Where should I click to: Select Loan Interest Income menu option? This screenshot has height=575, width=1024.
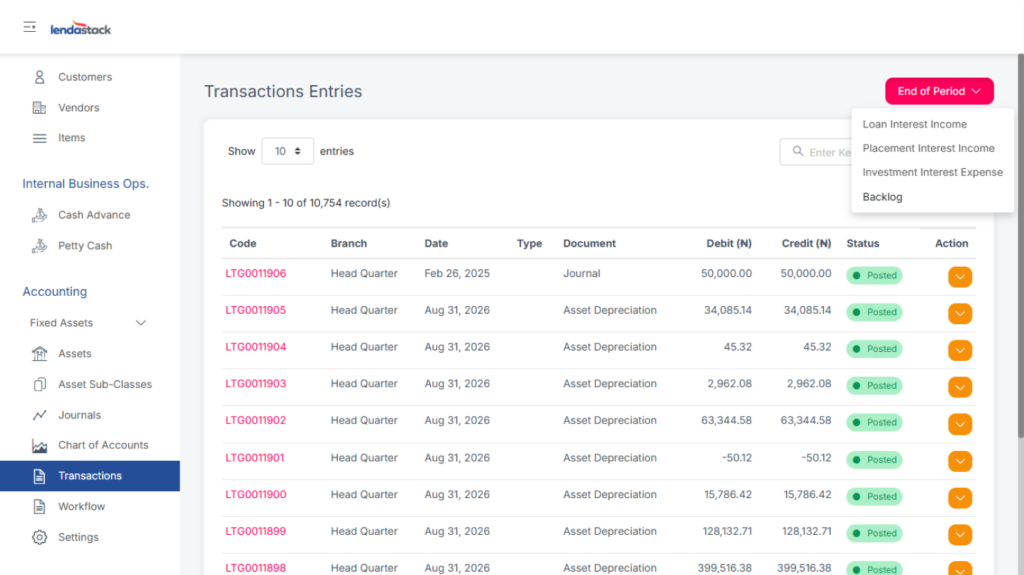click(914, 125)
